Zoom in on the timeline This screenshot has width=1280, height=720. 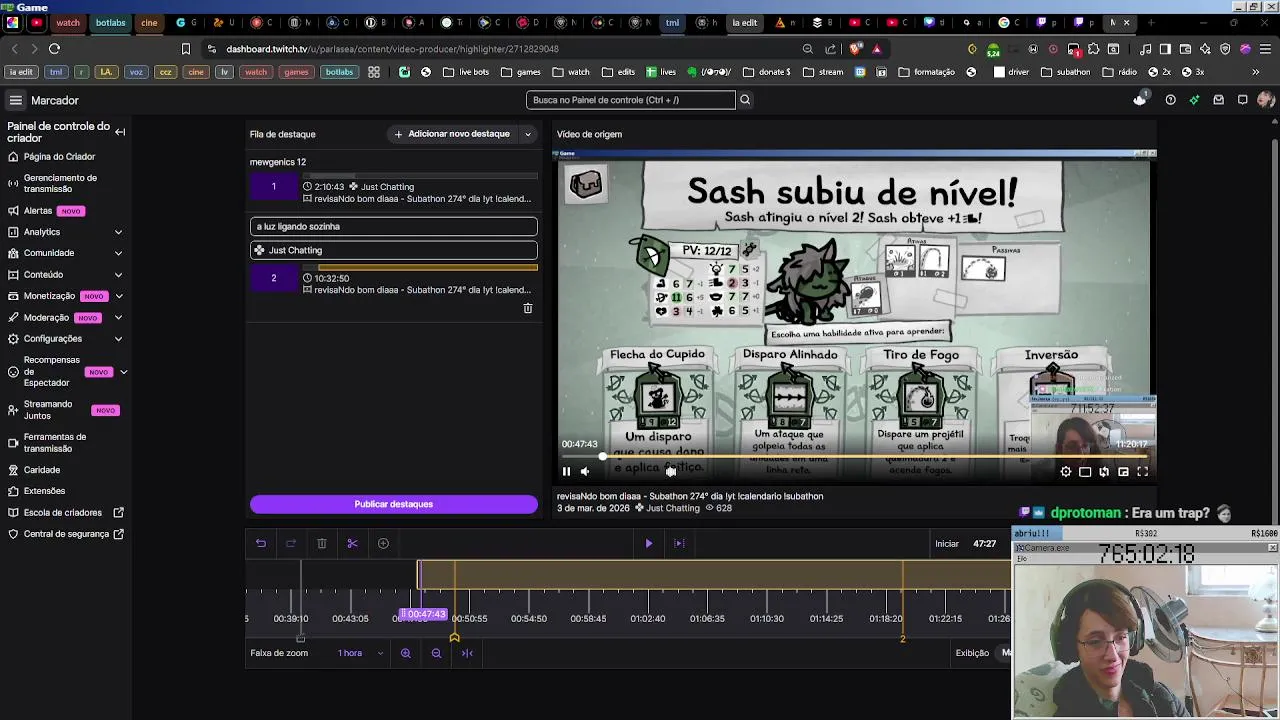tap(406, 653)
